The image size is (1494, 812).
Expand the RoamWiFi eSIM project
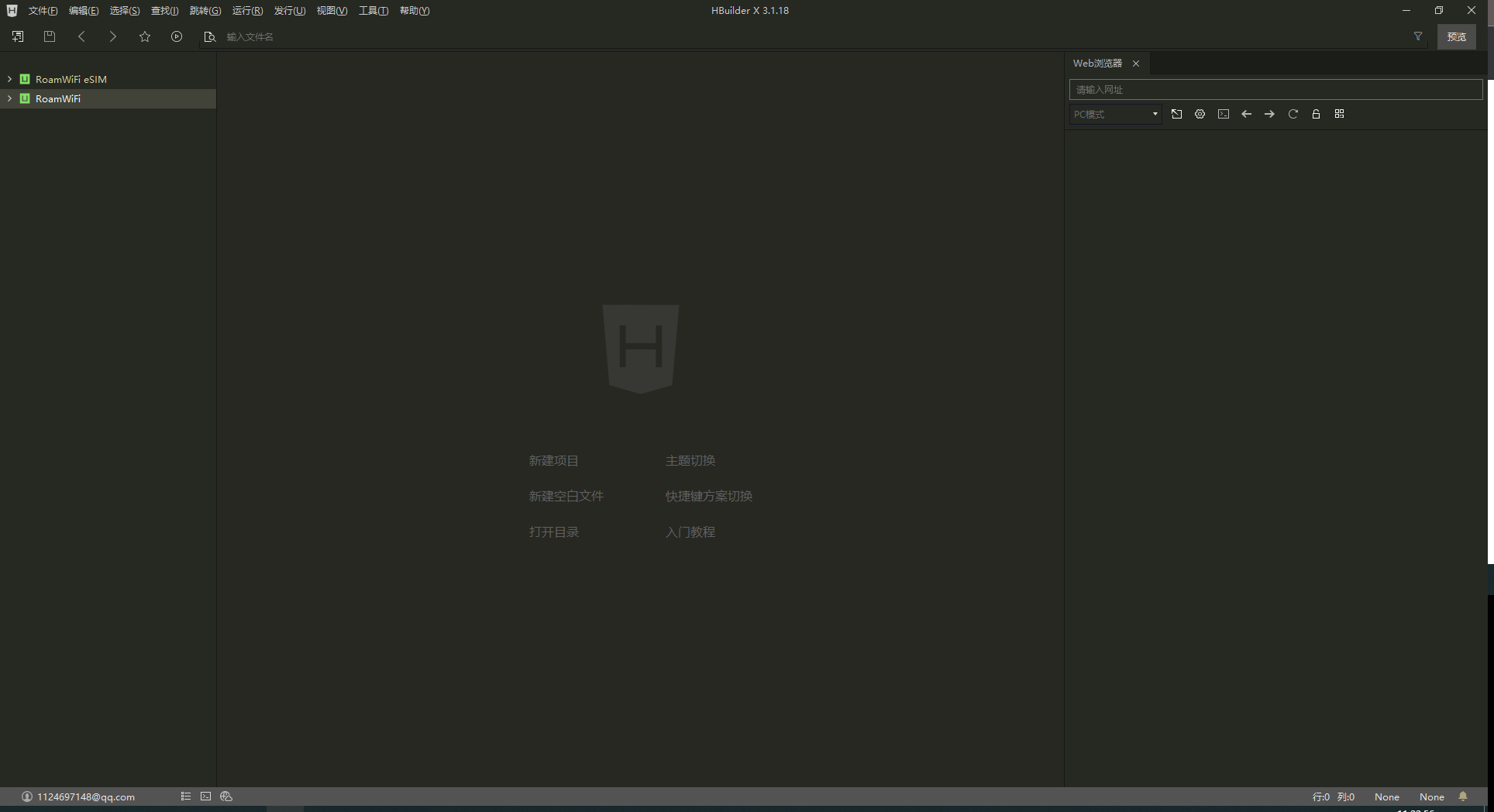point(9,79)
